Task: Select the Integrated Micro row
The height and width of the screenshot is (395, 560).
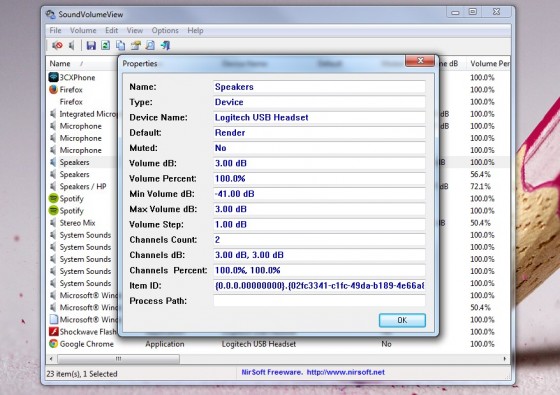Action: 88,114
